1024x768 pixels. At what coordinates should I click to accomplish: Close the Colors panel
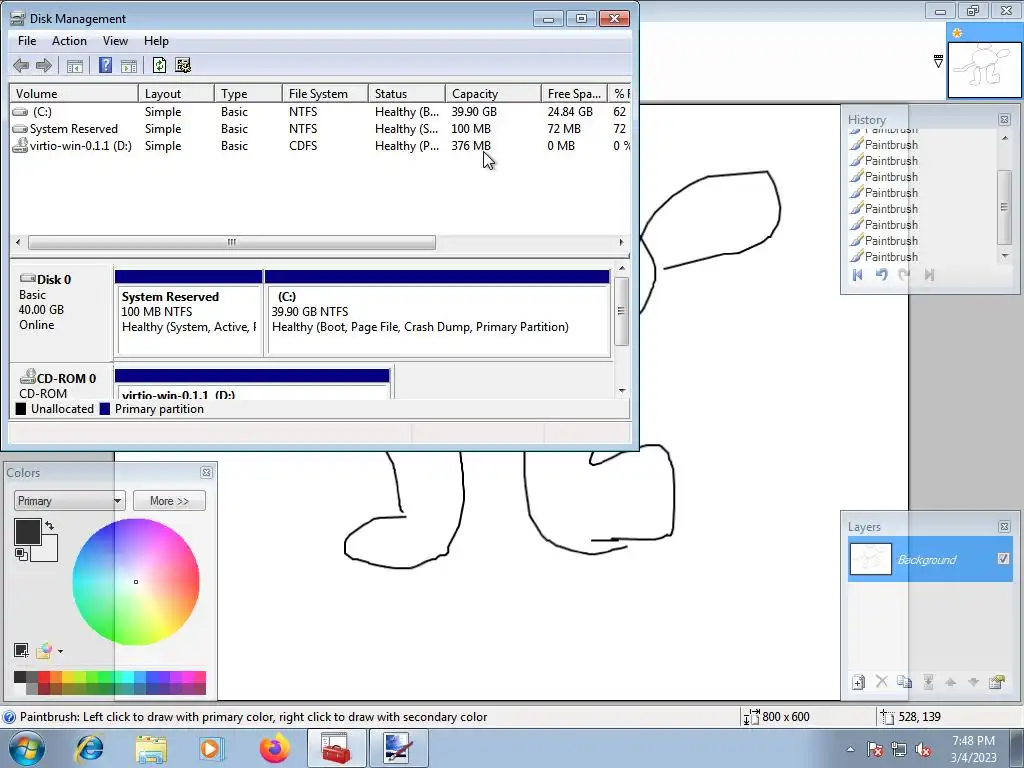(x=206, y=472)
